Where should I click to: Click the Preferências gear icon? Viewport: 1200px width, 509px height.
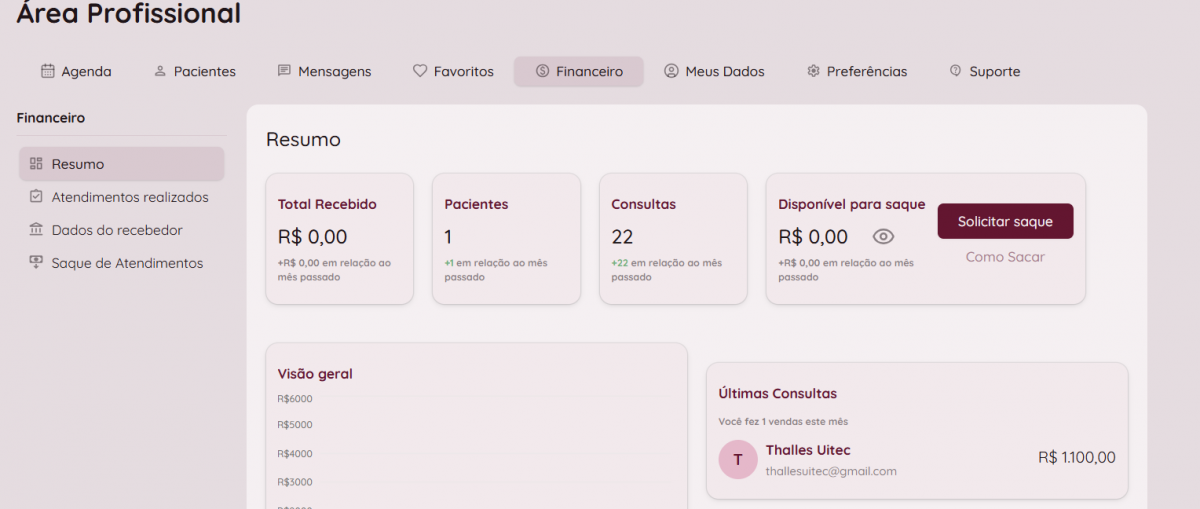[x=813, y=71]
